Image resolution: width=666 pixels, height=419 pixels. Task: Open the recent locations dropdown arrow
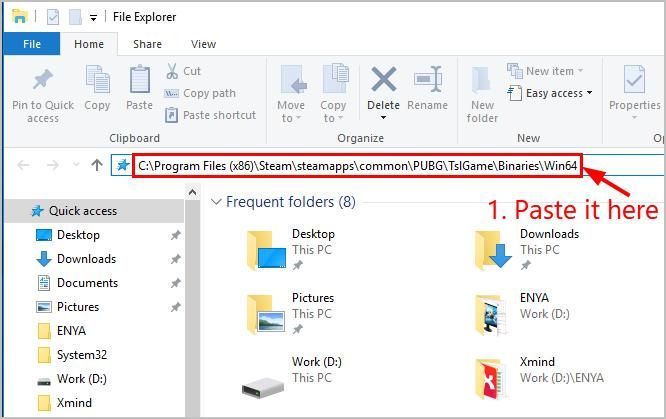pos(76,164)
